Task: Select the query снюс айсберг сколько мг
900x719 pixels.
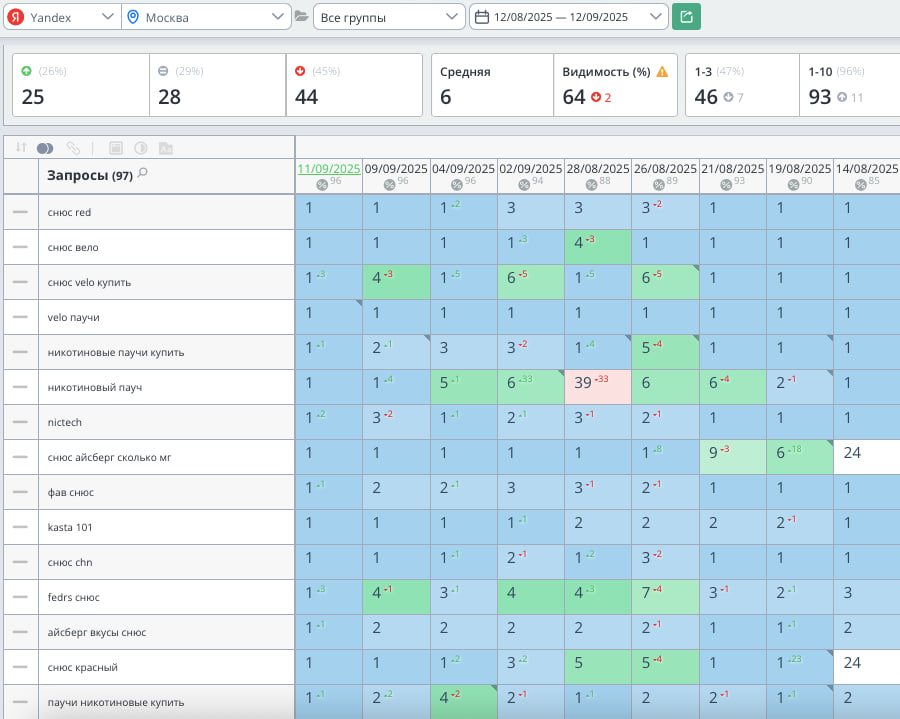Action: click(109, 457)
